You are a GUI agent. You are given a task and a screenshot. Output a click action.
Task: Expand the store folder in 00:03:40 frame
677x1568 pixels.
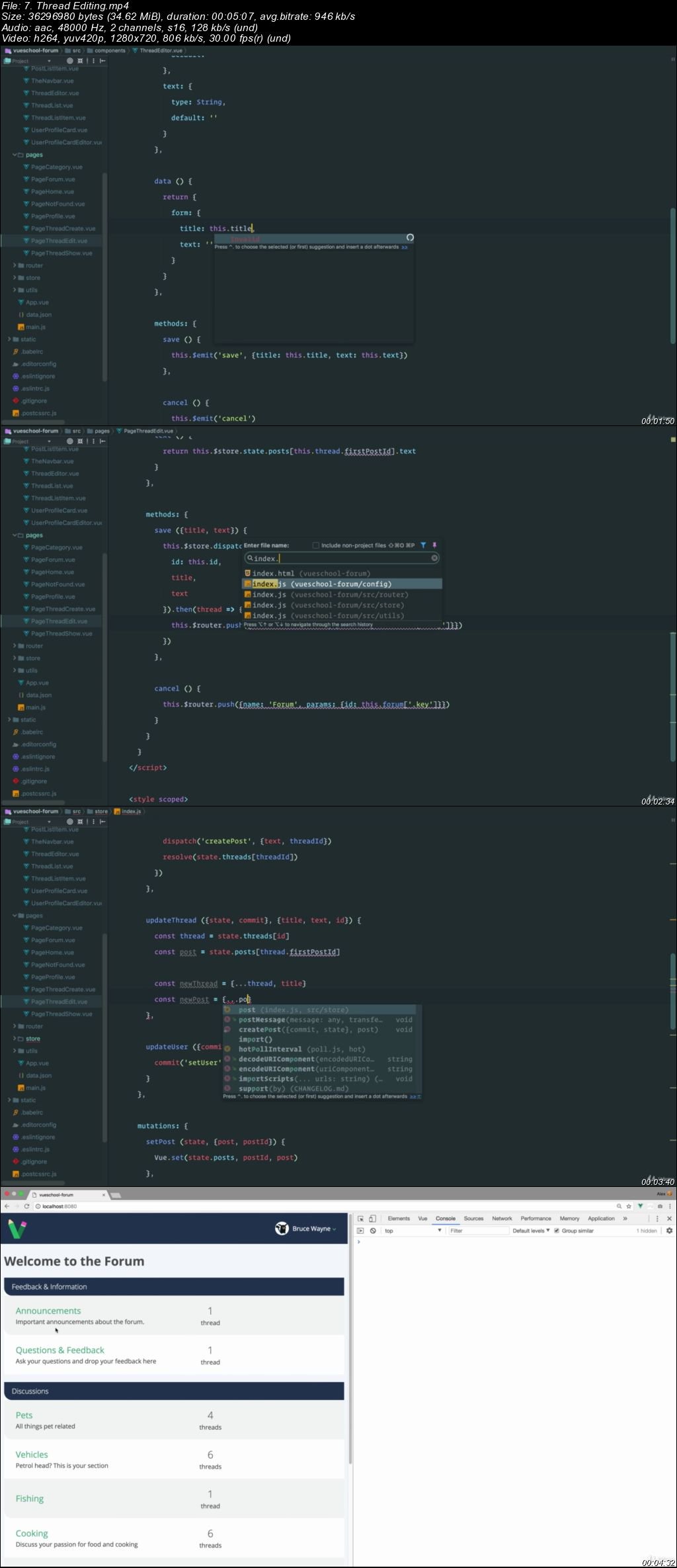[15, 1039]
